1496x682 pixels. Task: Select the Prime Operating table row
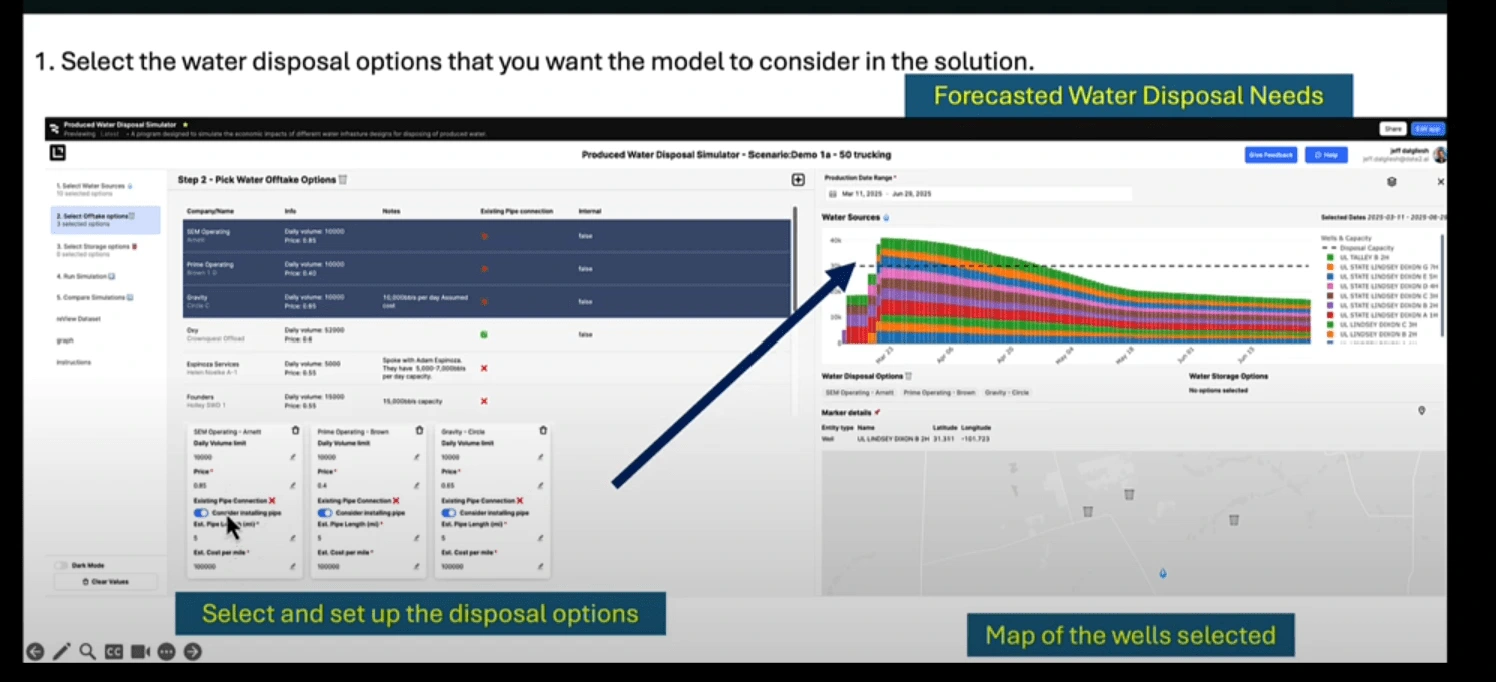487,269
